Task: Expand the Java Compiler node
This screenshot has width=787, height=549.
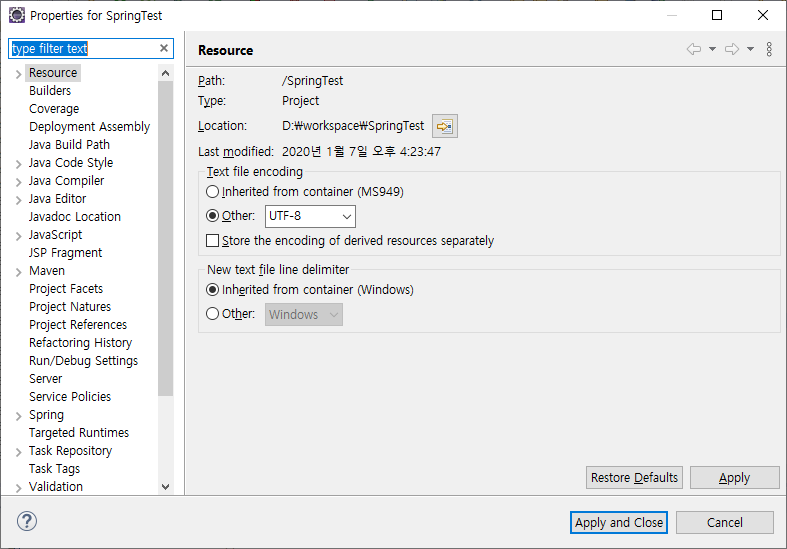Action: tap(19, 182)
